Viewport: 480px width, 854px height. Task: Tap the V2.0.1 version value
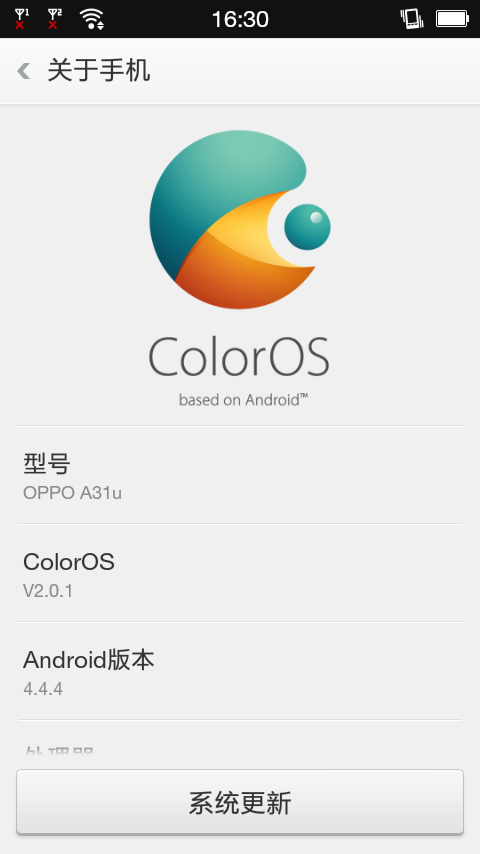coord(48,591)
